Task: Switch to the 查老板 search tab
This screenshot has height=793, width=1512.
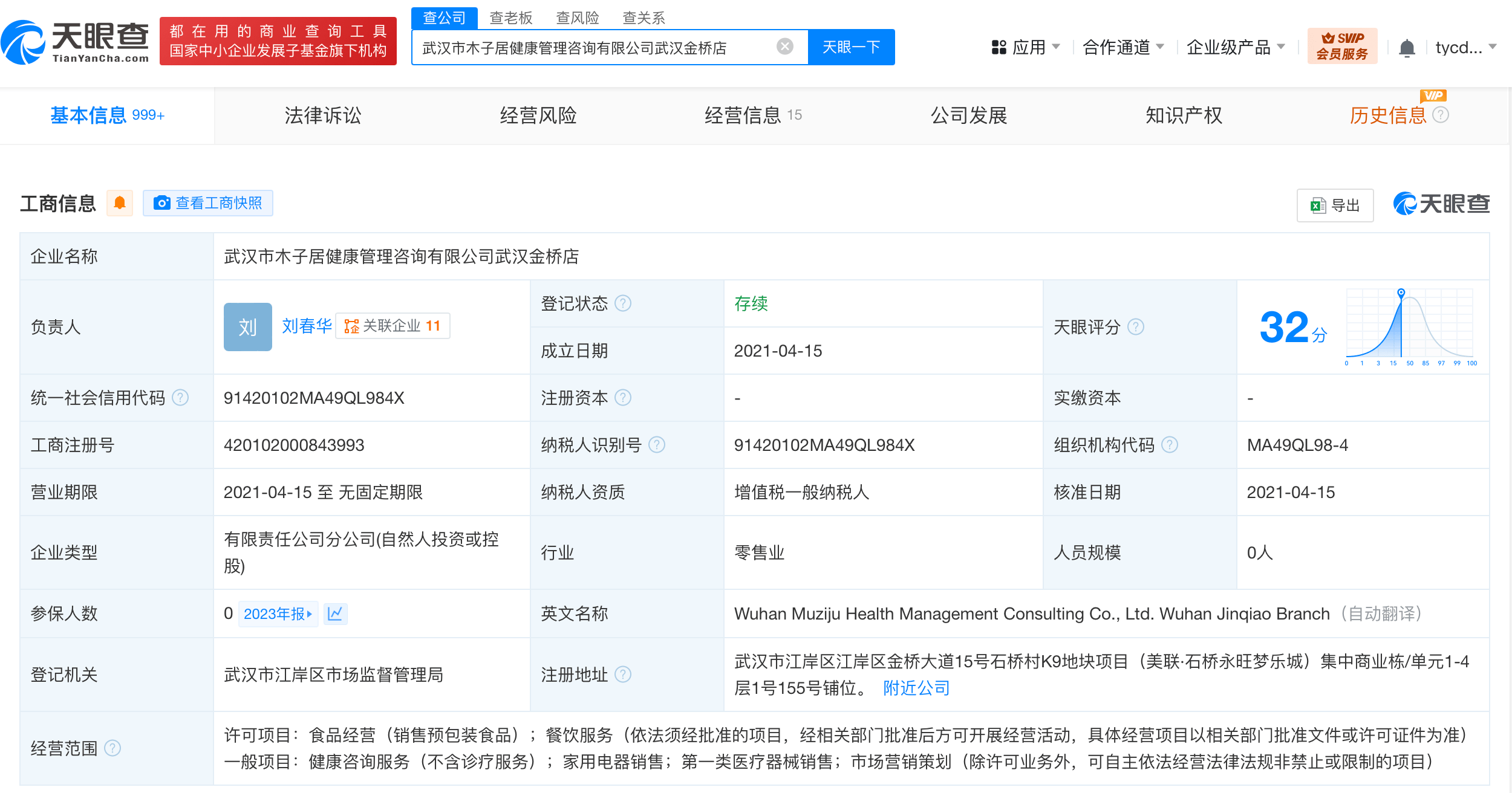Action: (510, 18)
